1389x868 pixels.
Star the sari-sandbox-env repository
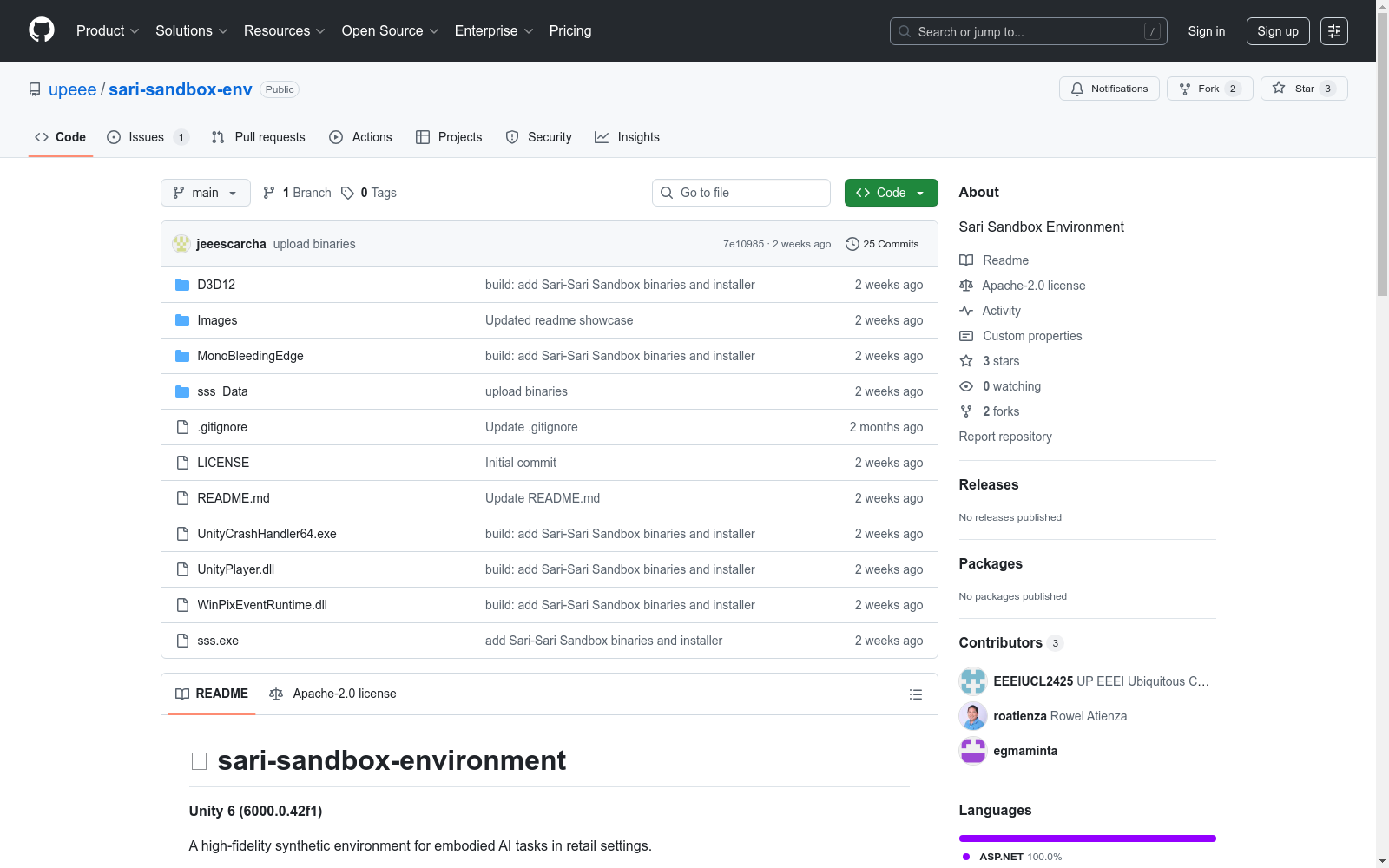point(1304,89)
